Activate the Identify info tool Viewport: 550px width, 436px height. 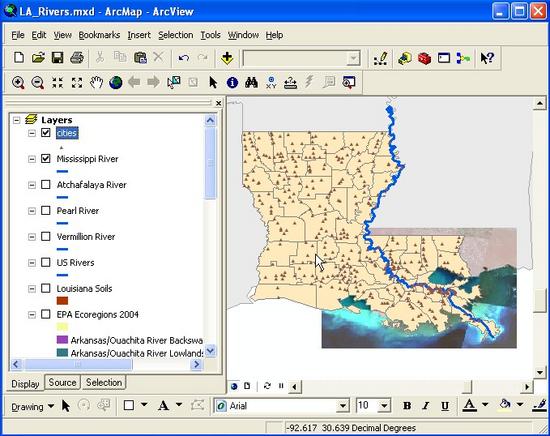click(232, 83)
